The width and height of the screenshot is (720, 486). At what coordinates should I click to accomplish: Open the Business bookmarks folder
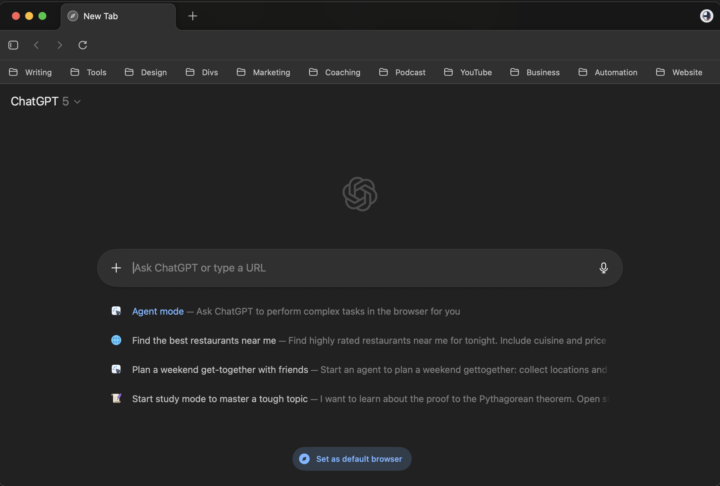tap(534, 72)
